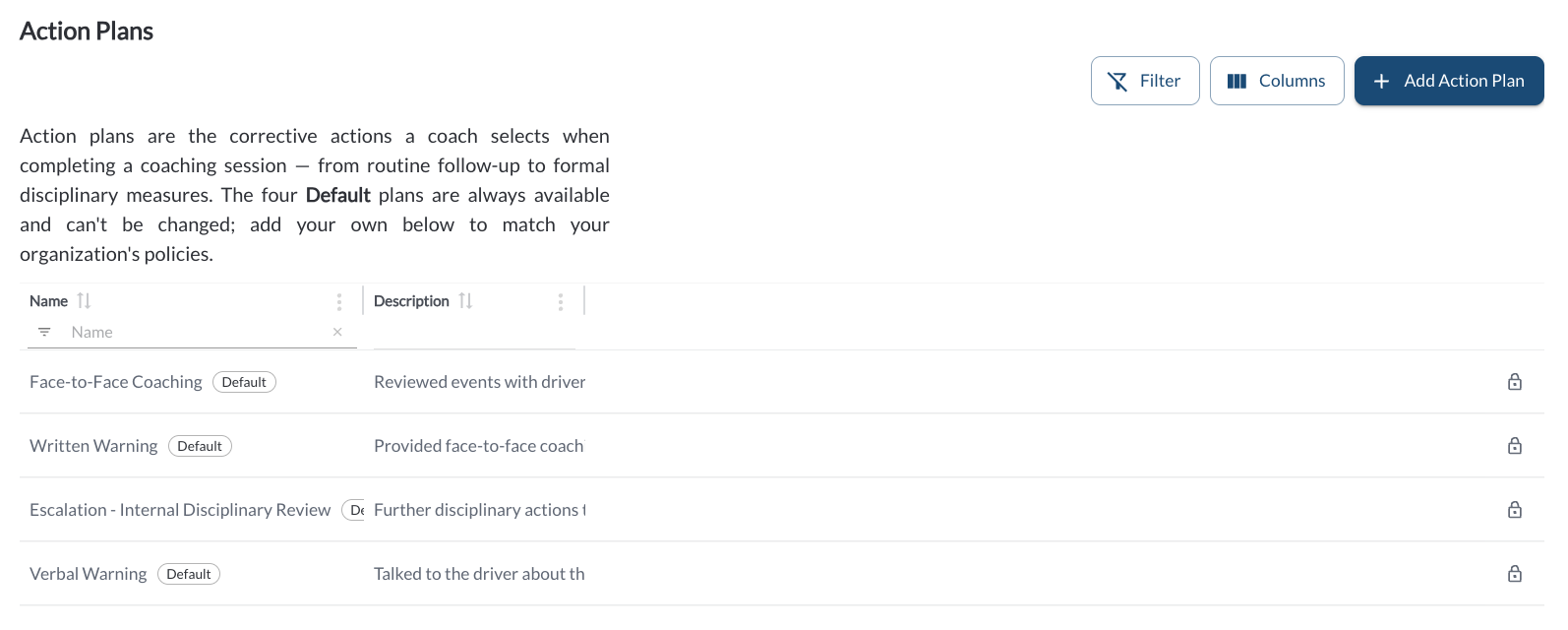1568x630 pixels.
Task: Open the Description column three-dot menu
Action: click(x=561, y=302)
